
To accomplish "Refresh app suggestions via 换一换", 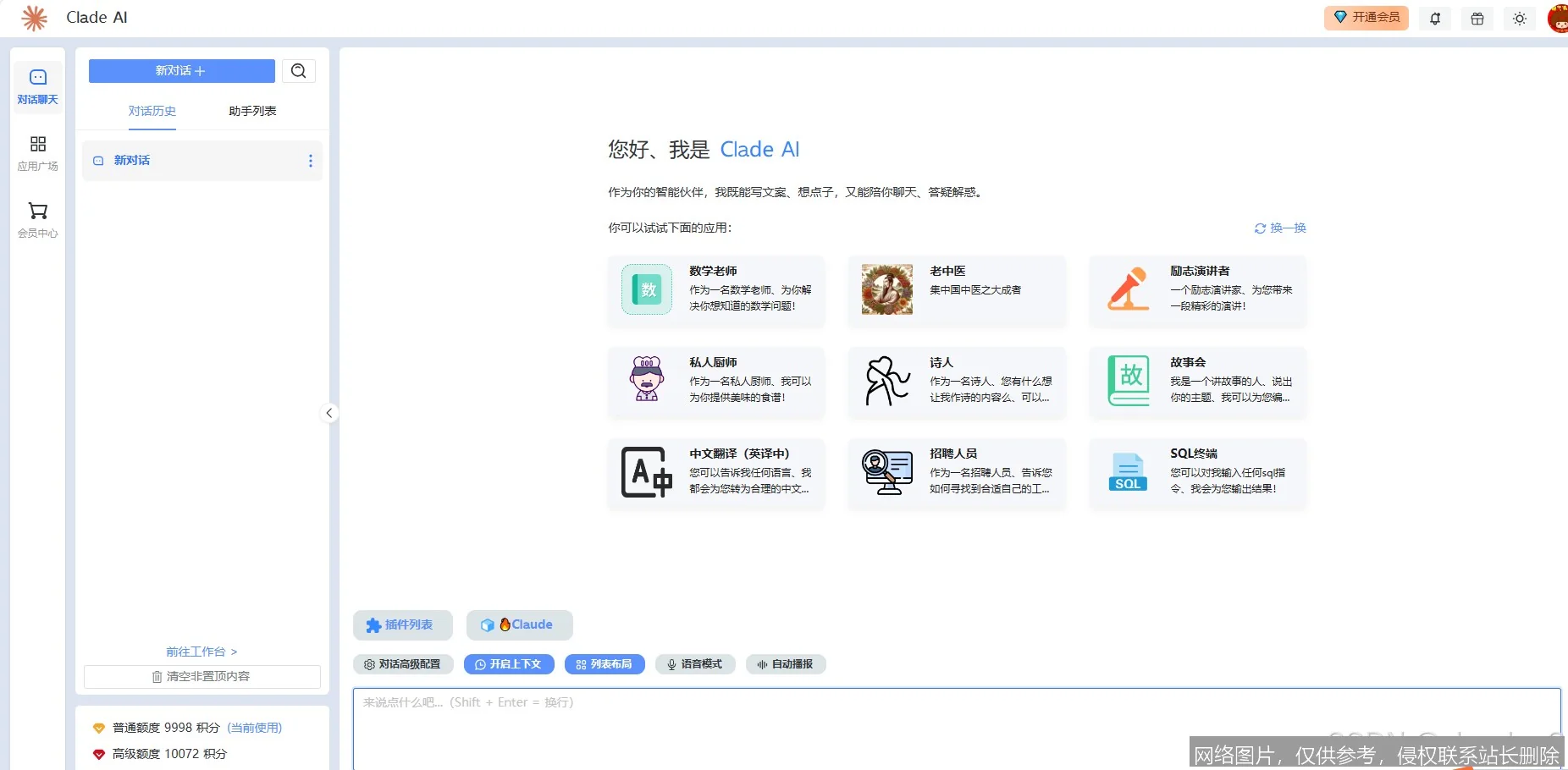I will coord(1280,228).
